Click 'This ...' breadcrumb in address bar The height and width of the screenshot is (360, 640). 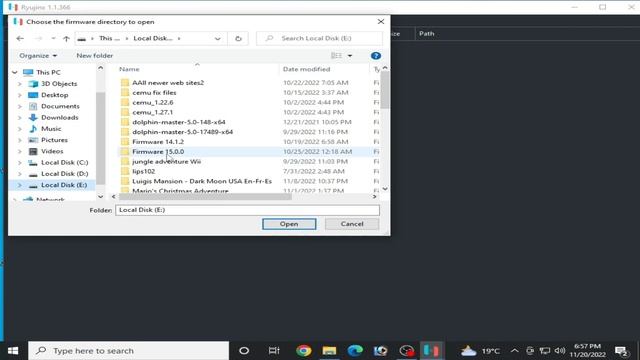[109, 38]
